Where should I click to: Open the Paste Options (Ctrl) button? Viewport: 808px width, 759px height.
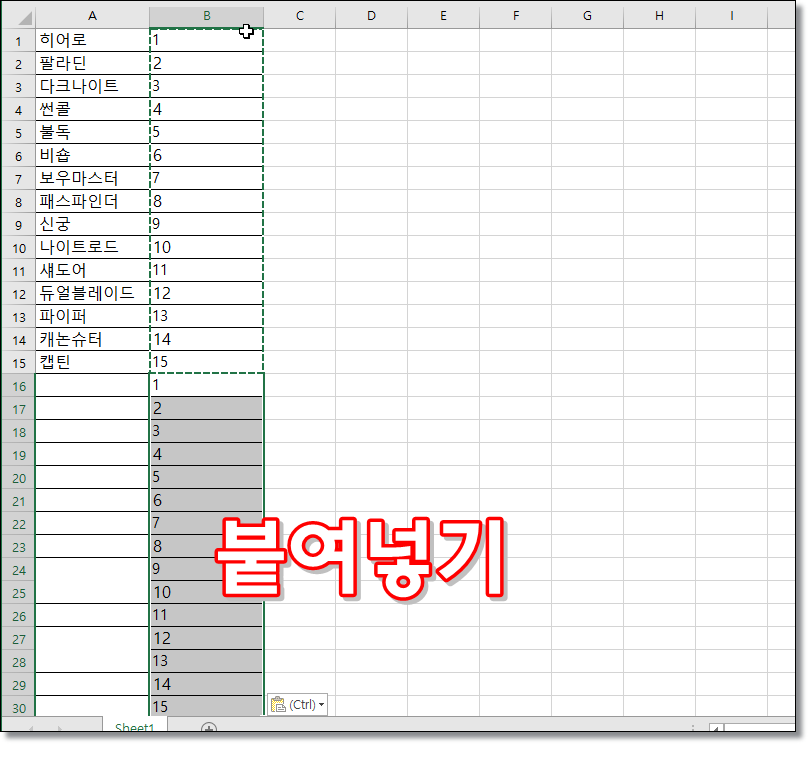pos(297,704)
